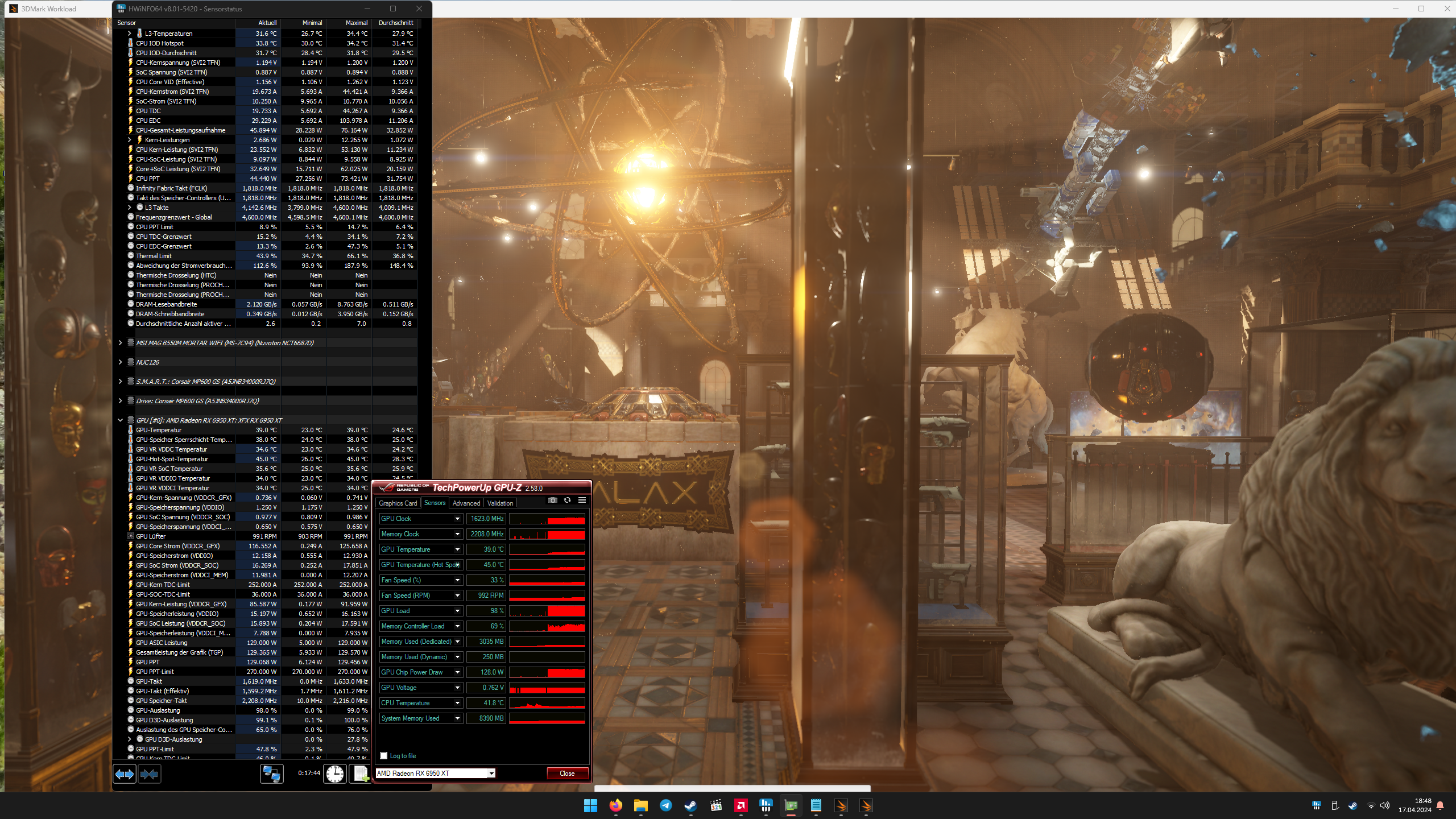Click HWiNFO expand columns arrows icon
The width and height of the screenshot is (1456, 819).
(x=125, y=774)
